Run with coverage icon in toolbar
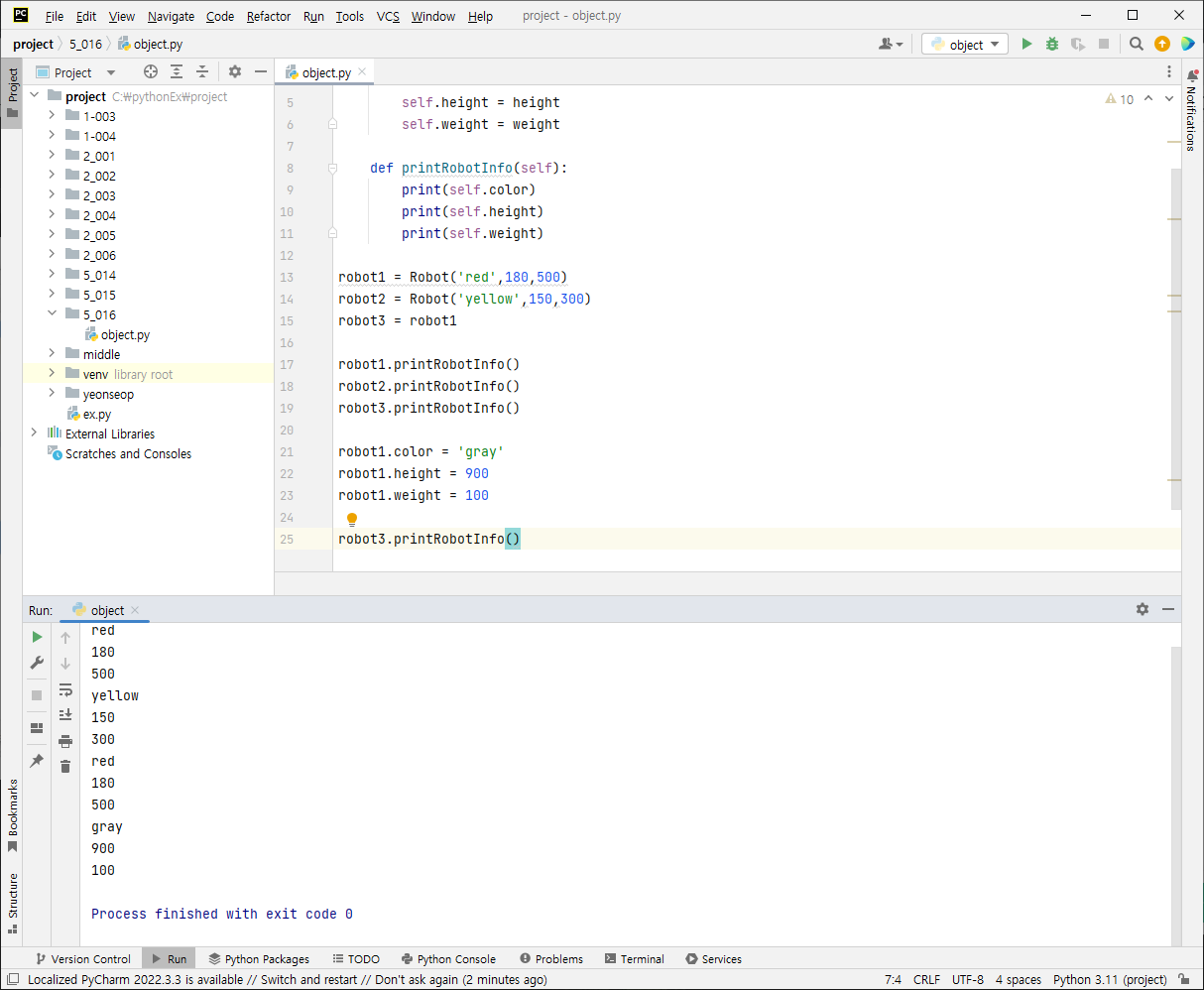Screen dimensions: 1204x990 coord(1078,44)
